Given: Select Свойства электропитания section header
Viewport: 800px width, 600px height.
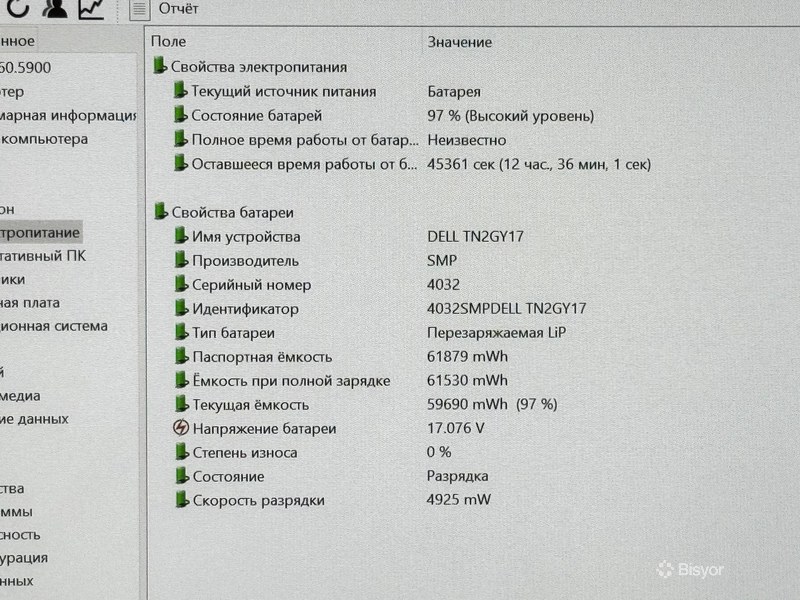Looking at the screenshot, I should point(259,67).
